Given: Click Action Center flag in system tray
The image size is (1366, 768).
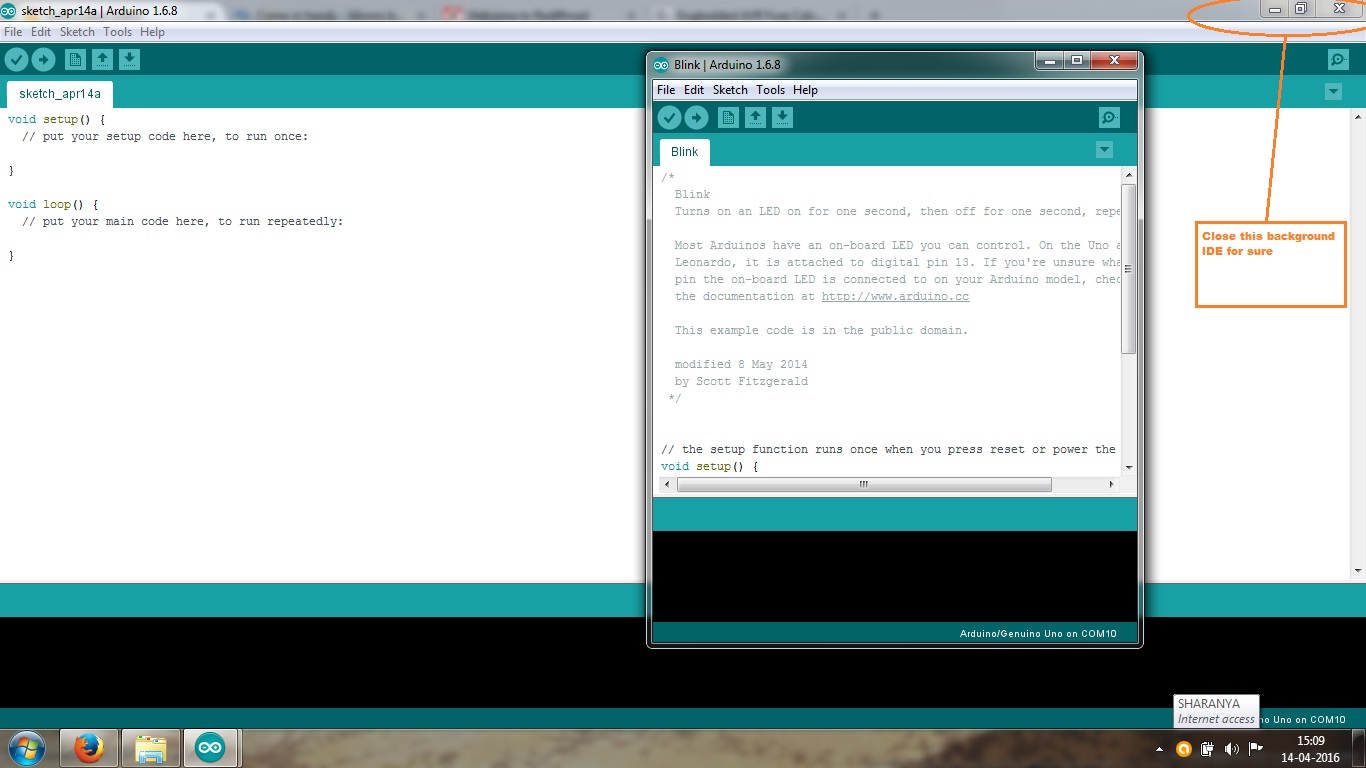Looking at the screenshot, I should (x=1256, y=749).
